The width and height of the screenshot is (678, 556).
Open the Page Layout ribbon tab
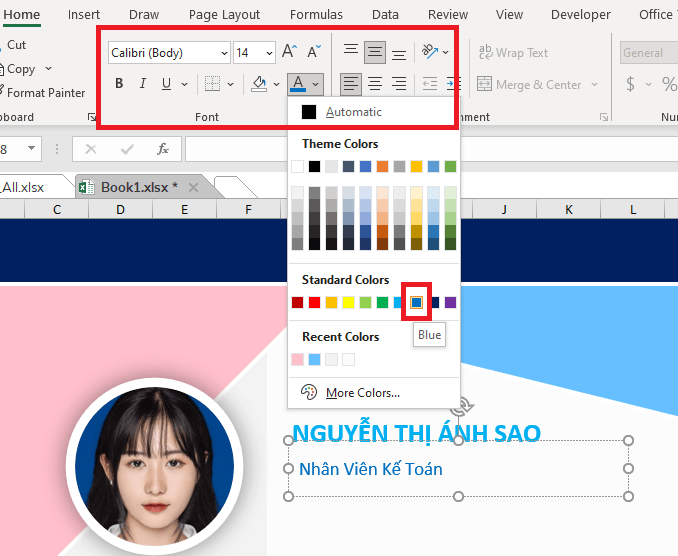(x=224, y=15)
